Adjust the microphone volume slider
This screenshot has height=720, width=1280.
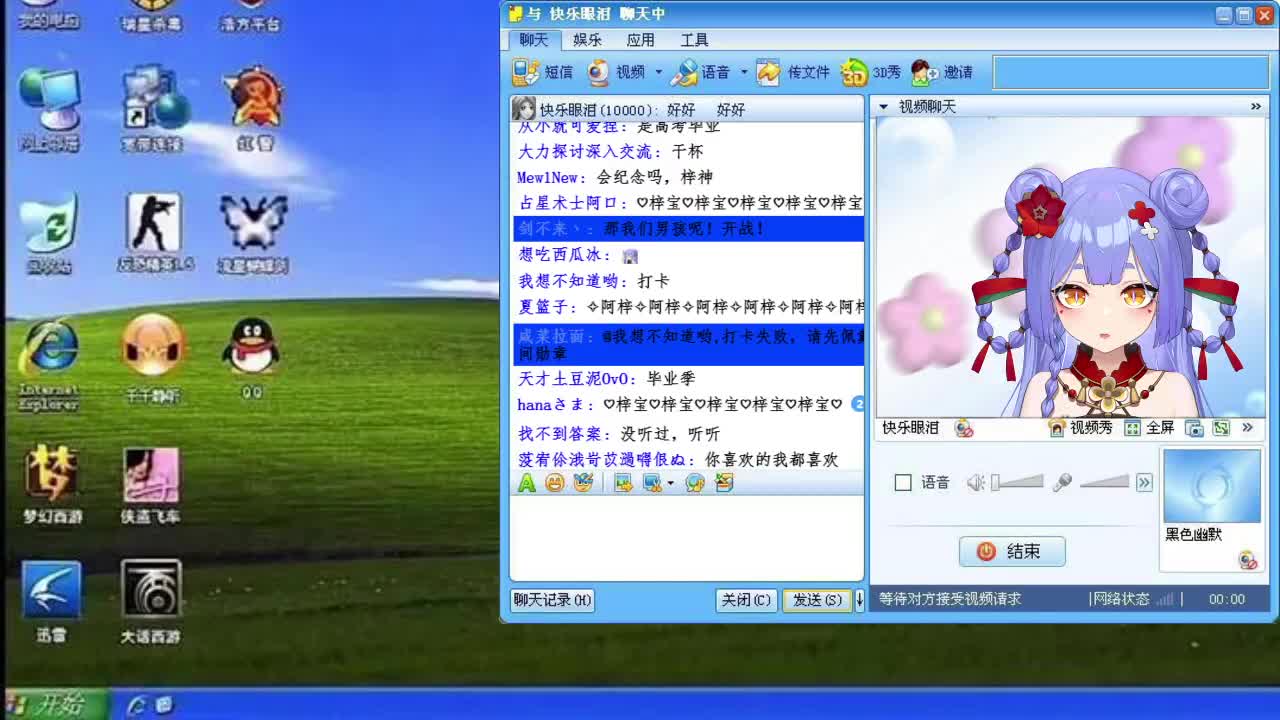click(x=1104, y=483)
